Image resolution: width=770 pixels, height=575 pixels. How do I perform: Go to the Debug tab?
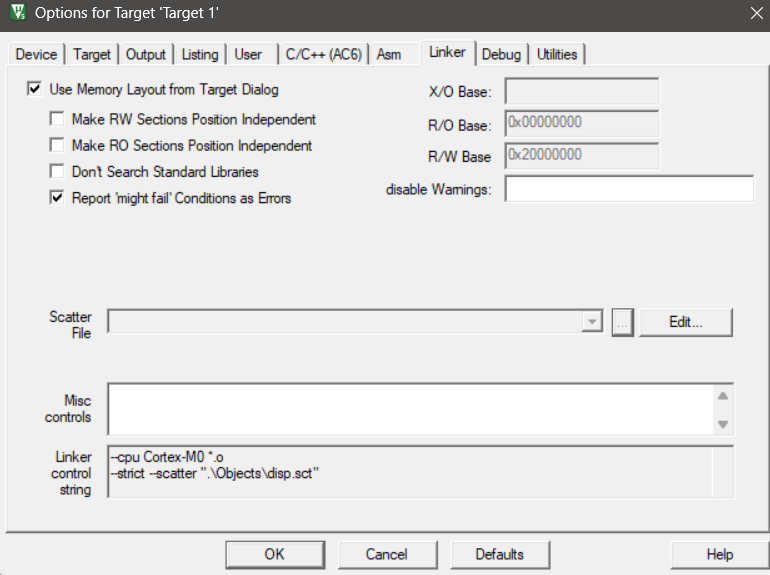501,54
